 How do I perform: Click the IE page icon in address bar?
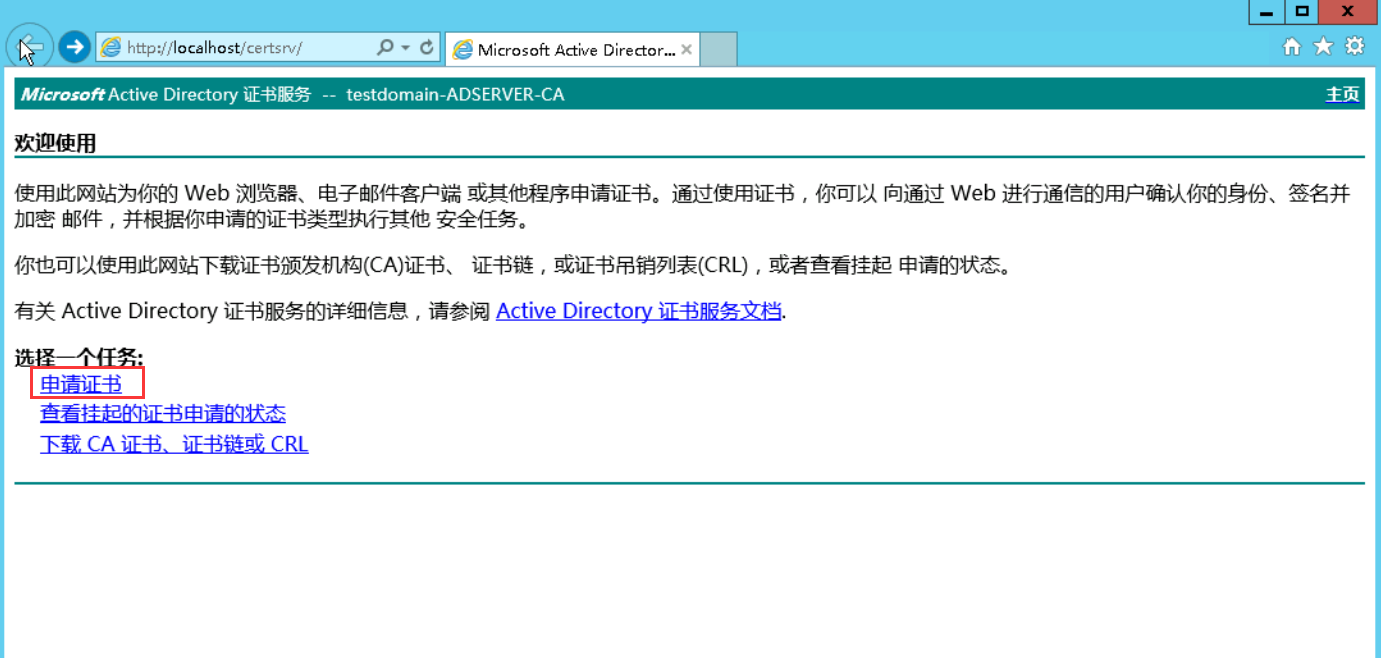(111, 47)
